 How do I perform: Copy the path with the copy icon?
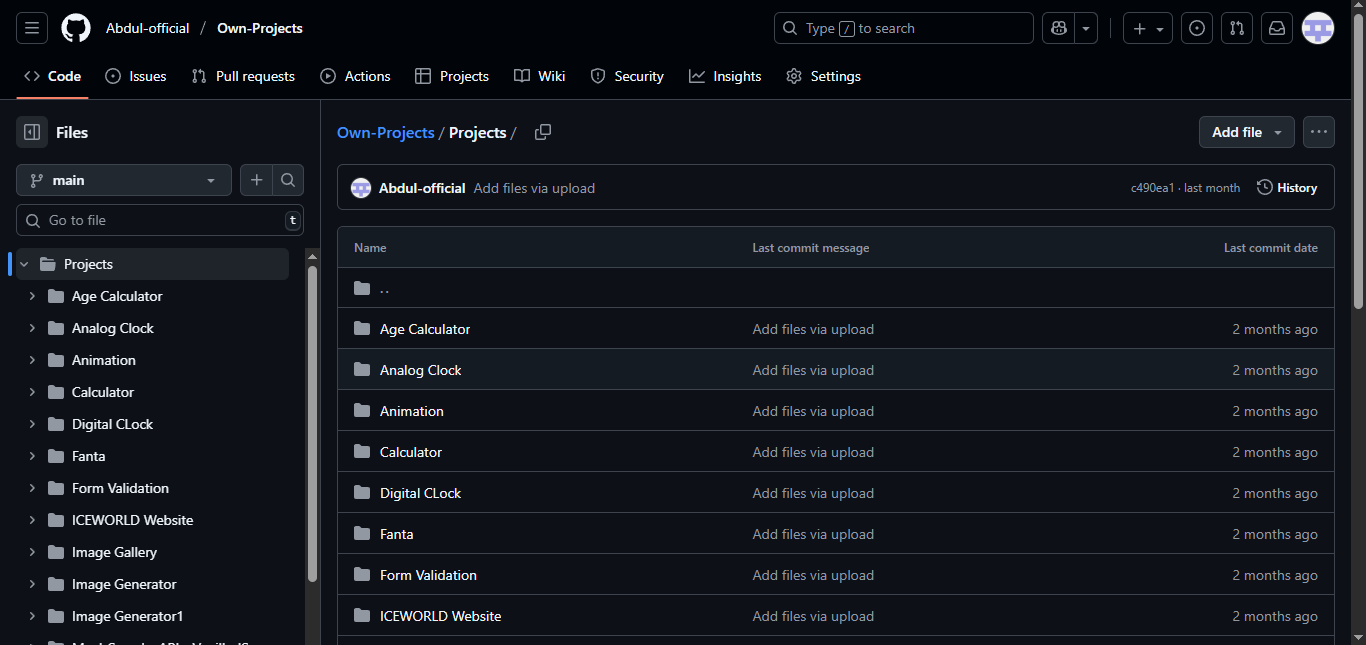pos(543,133)
